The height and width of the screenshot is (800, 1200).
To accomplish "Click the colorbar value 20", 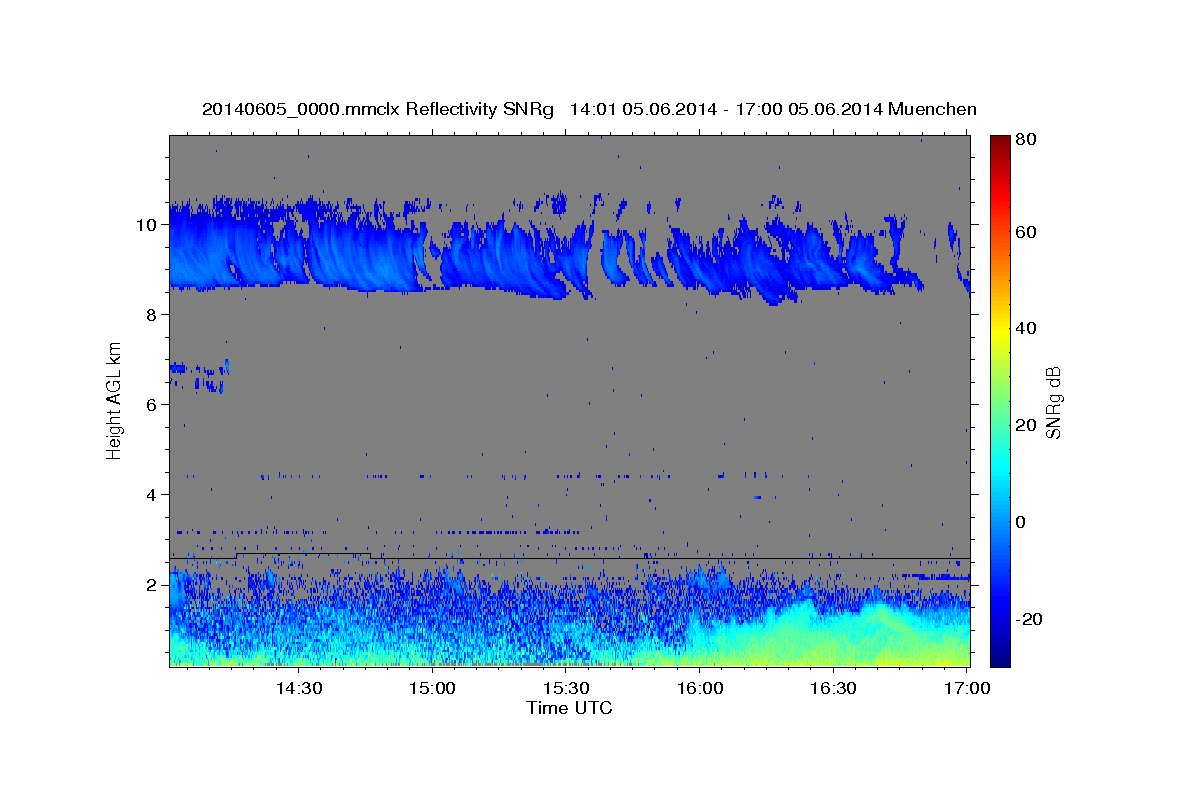I will [1026, 425].
